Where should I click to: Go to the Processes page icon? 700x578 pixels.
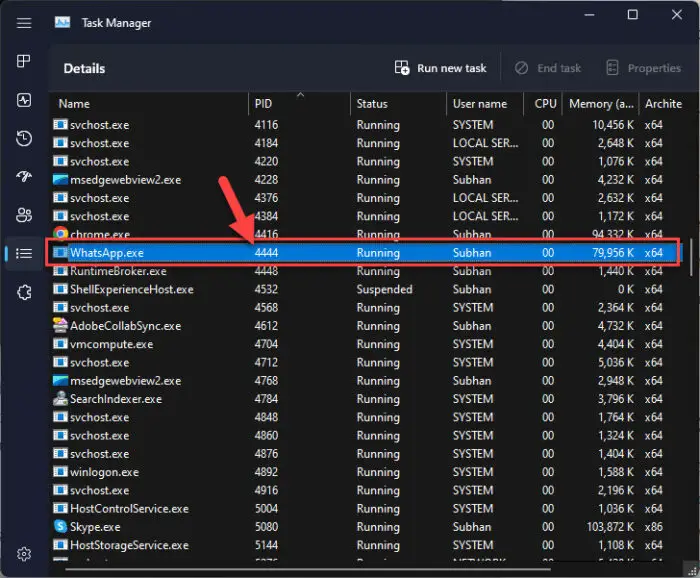click(24, 61)
